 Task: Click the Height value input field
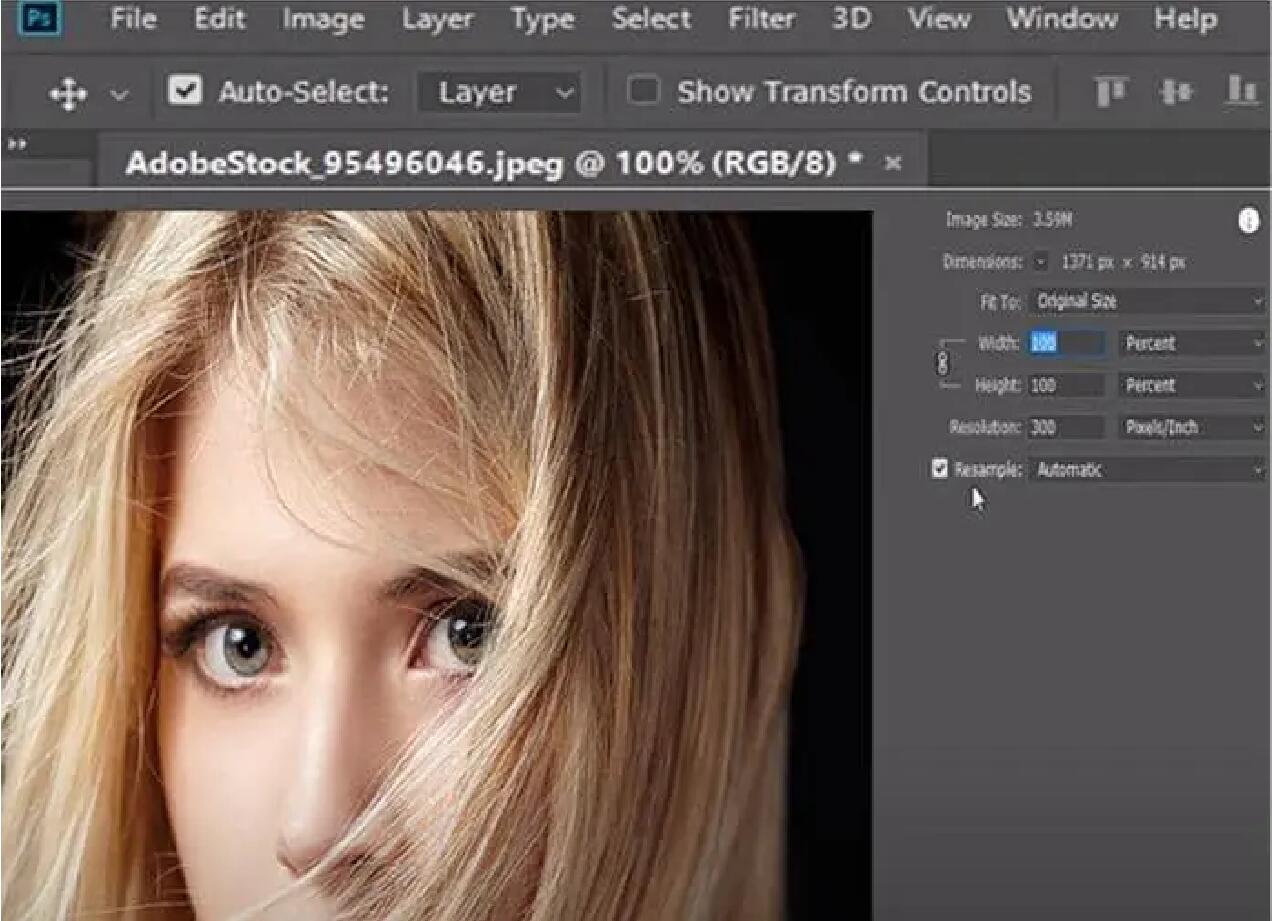[x=1066, y=385]
